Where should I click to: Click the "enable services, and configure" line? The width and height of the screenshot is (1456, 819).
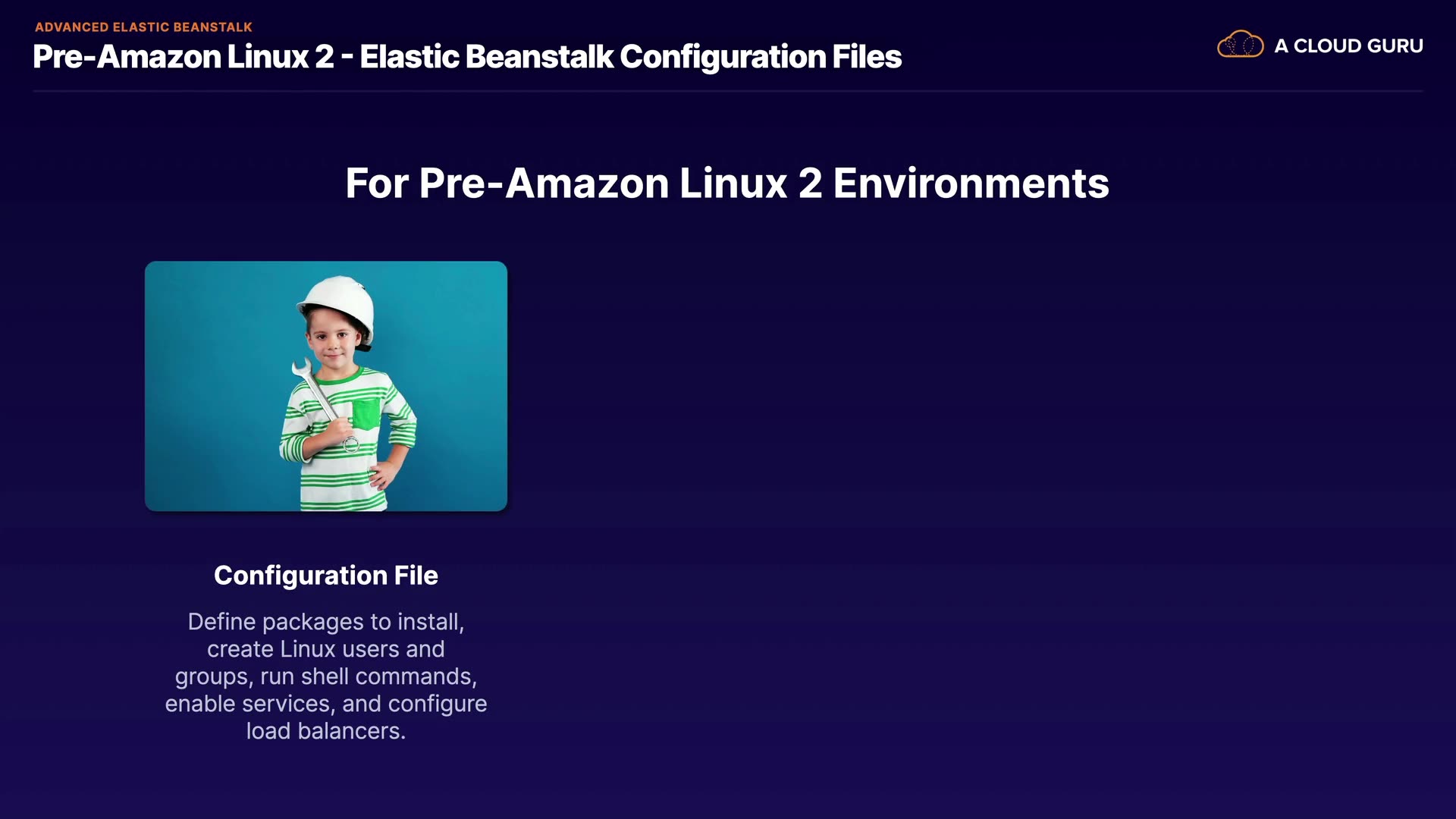point(326,704)
